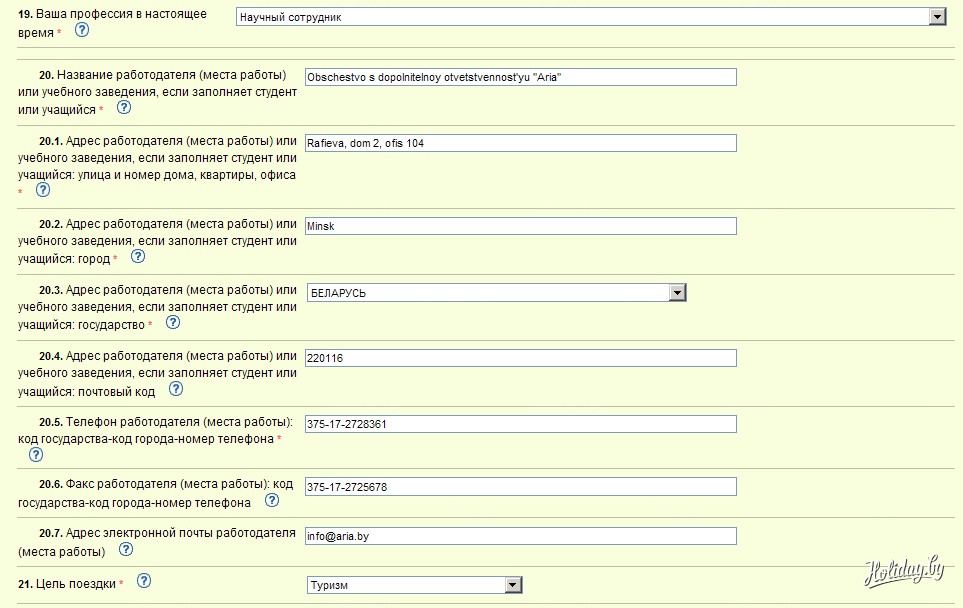The height and width of the screenshot is (608, 963).
Task: Select the street address field with Rafieva
Action: tap(520, 143)
